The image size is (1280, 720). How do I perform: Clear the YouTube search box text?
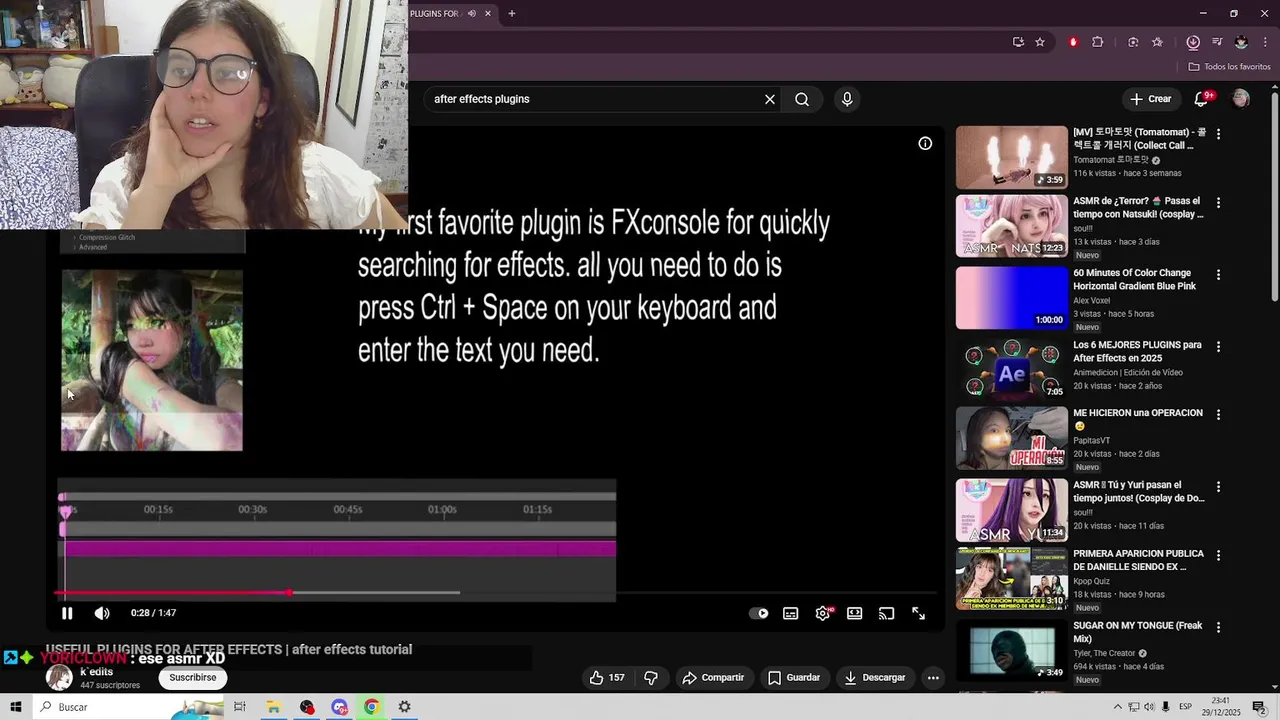coord(770,99)
